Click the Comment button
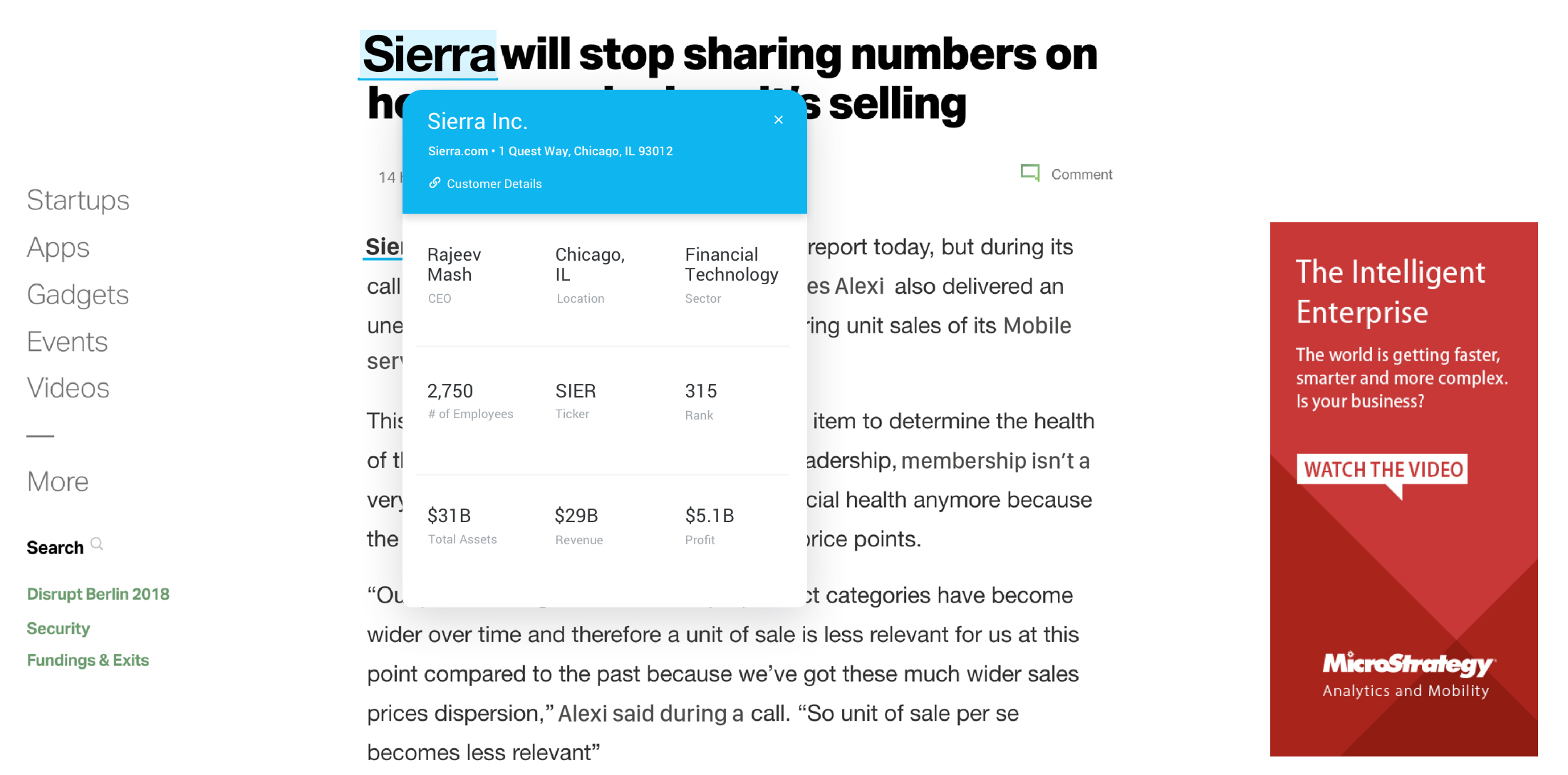This screenshot has height=775, width=1568. 1081,175
